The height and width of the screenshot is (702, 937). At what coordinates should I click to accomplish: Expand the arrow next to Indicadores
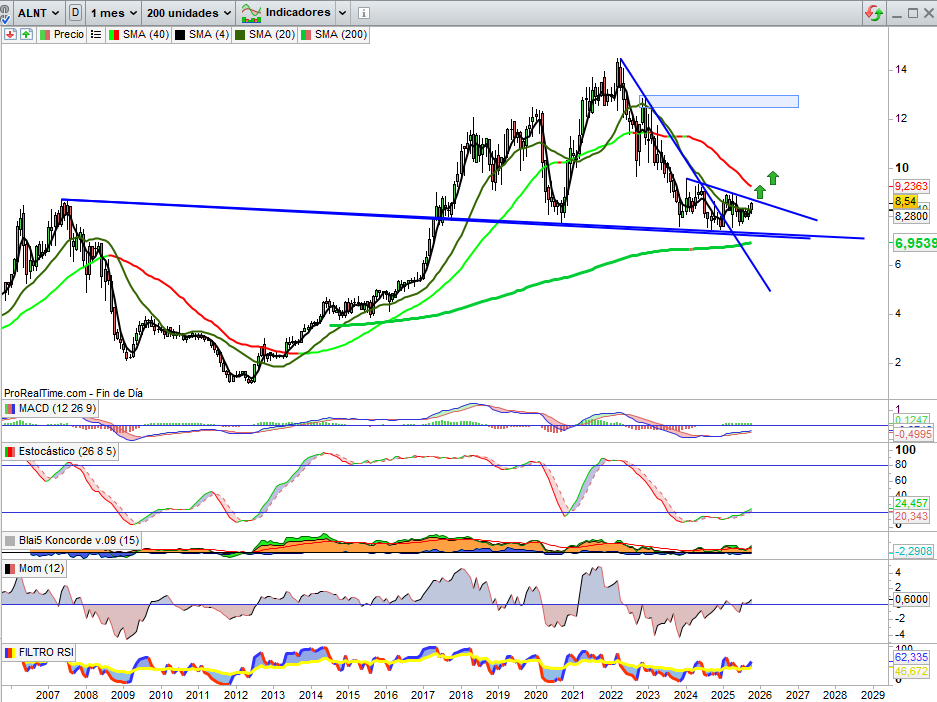pyautogui.click(x=343, y=13)
